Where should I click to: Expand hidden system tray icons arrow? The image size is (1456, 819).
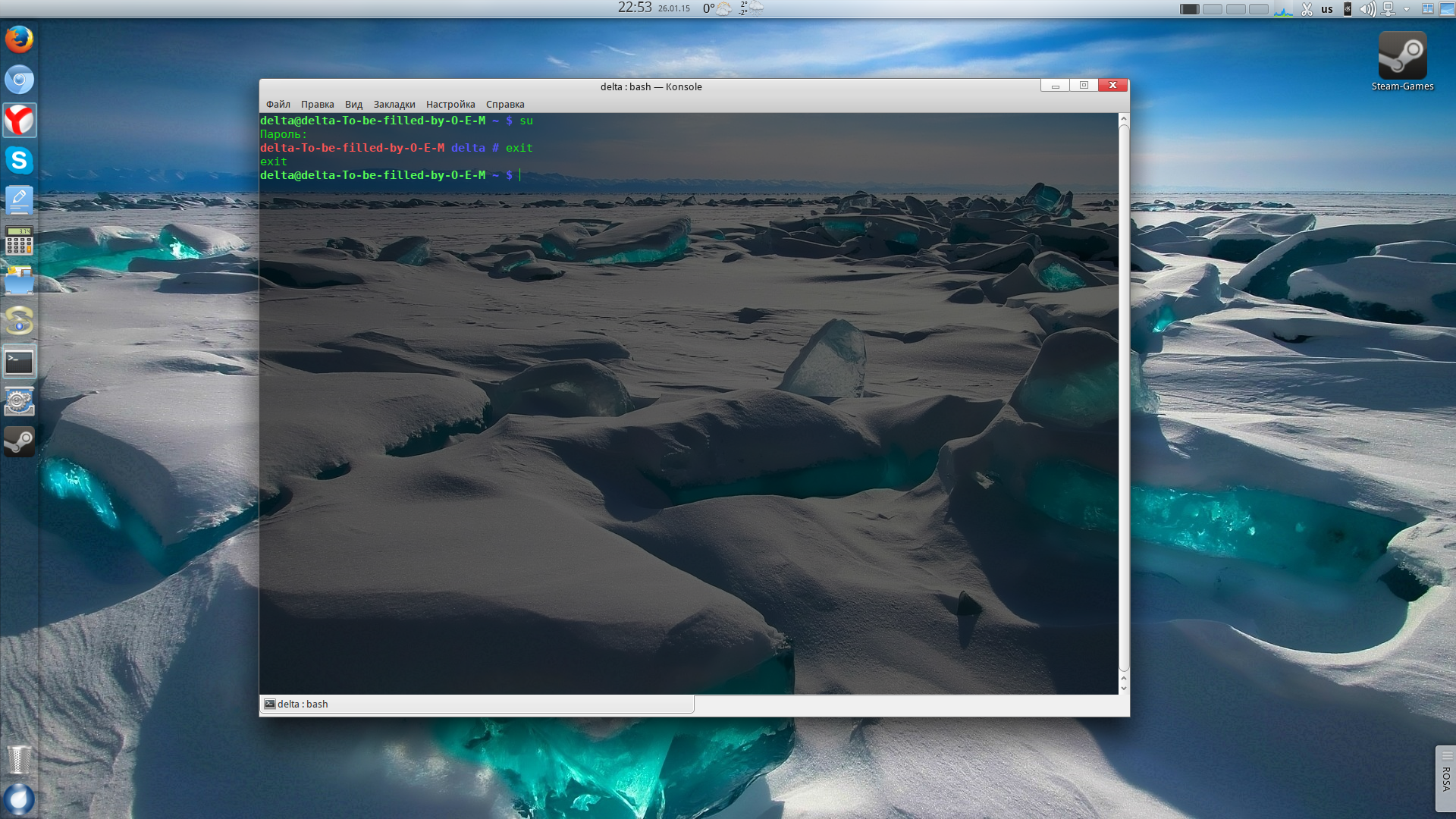[1407, 9]
